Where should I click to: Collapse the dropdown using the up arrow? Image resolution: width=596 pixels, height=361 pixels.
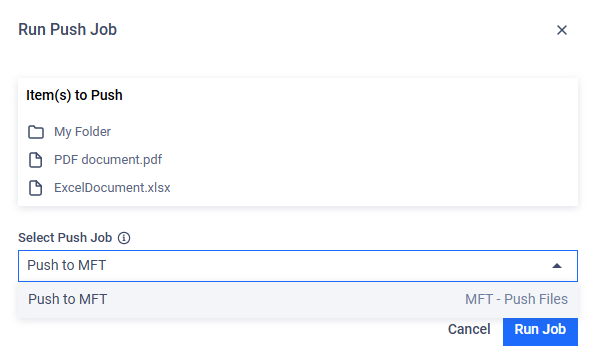pyautogui.click(x=557, y=266)
